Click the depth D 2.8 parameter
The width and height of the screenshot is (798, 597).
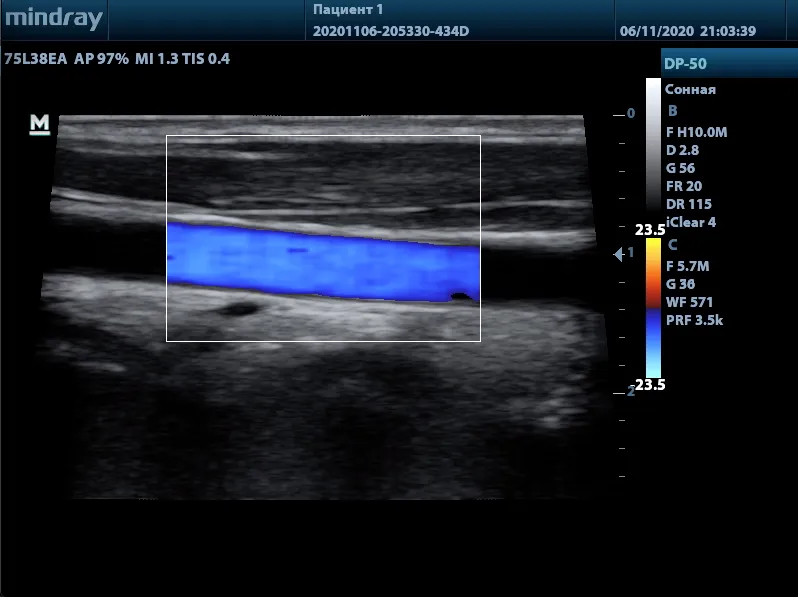click(682, 149)
